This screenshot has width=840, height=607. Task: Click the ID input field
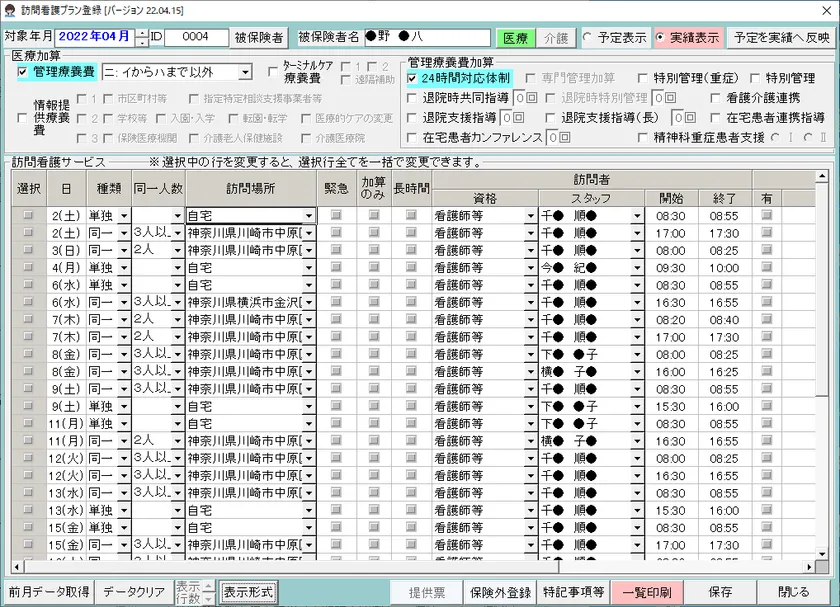(196, 37)
